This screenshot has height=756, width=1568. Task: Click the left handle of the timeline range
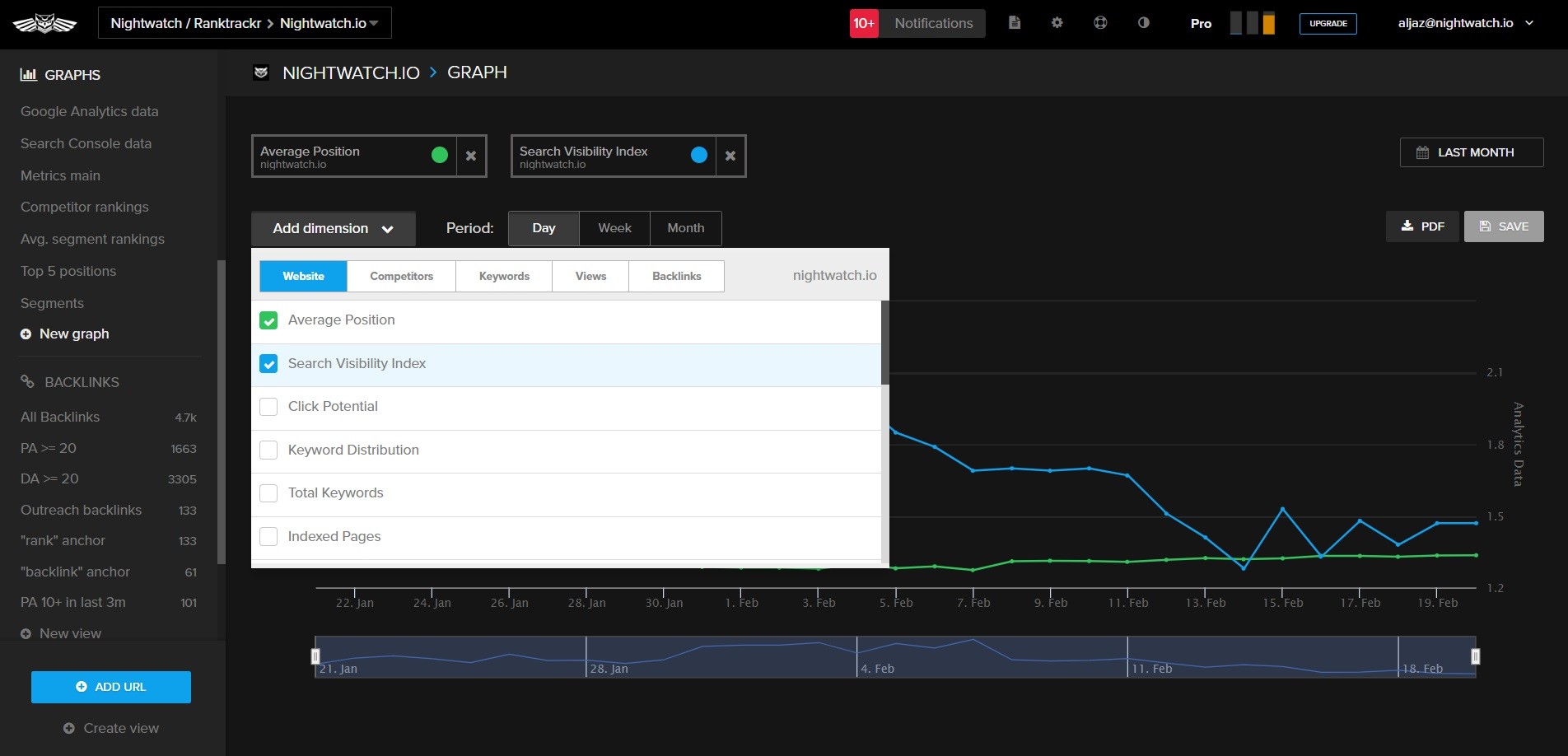pos(315,656)
